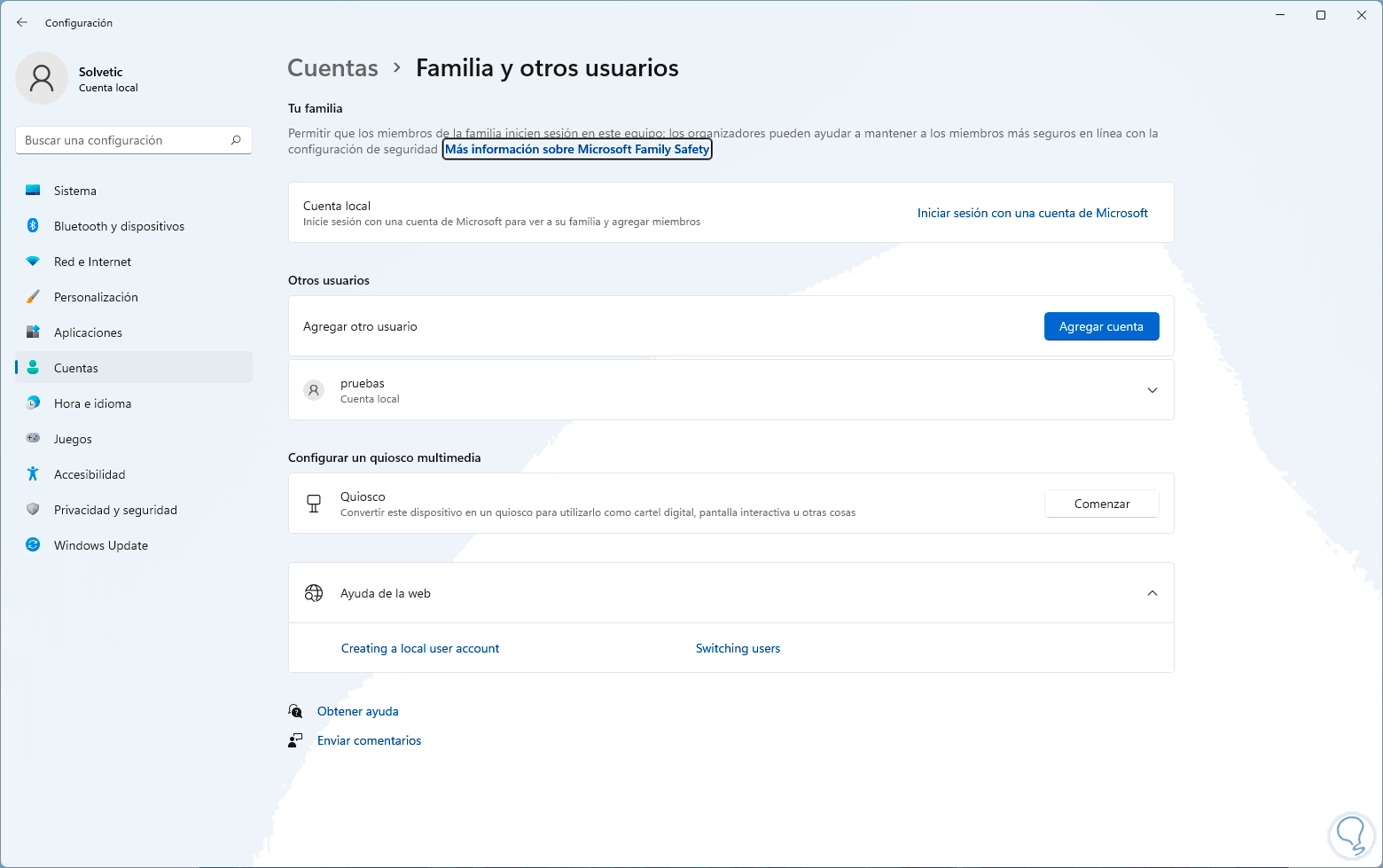Open the Sistema settings section
The width and height of the screenshot is (1383, 868).
click(x=75, y=191)
